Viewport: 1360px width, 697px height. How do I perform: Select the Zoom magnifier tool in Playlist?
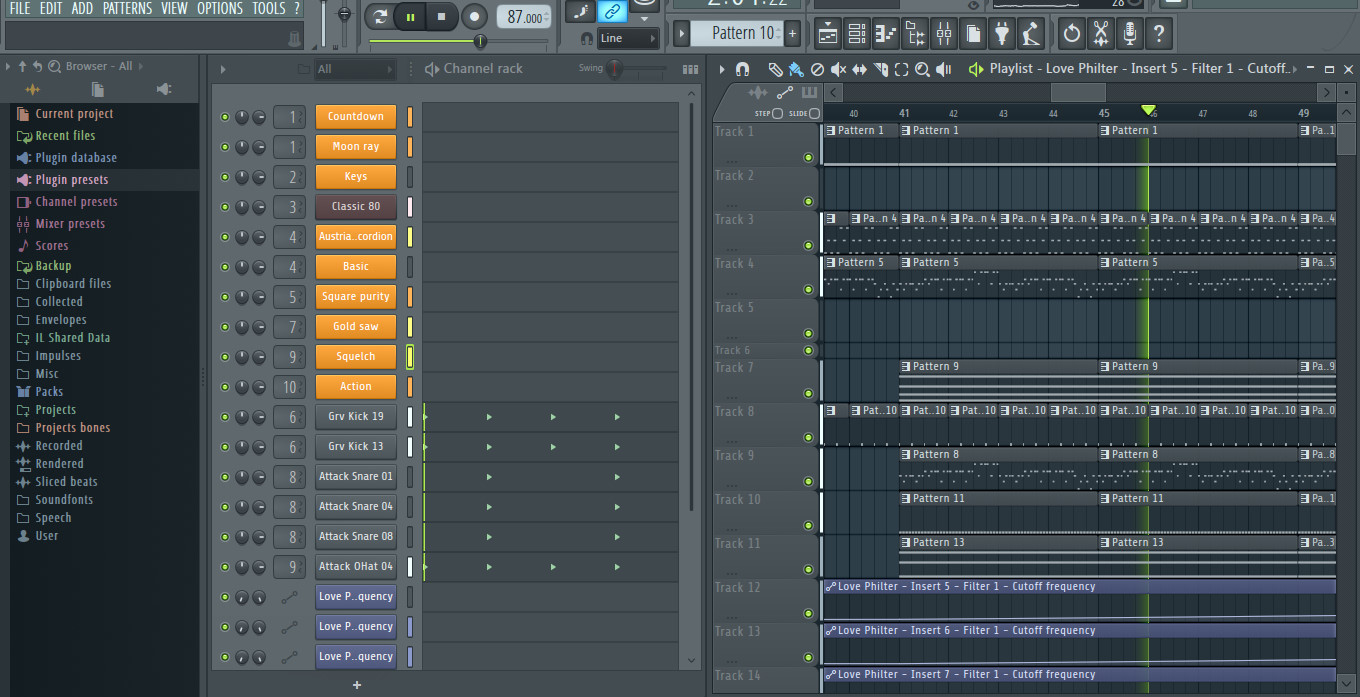click(922, 69)
